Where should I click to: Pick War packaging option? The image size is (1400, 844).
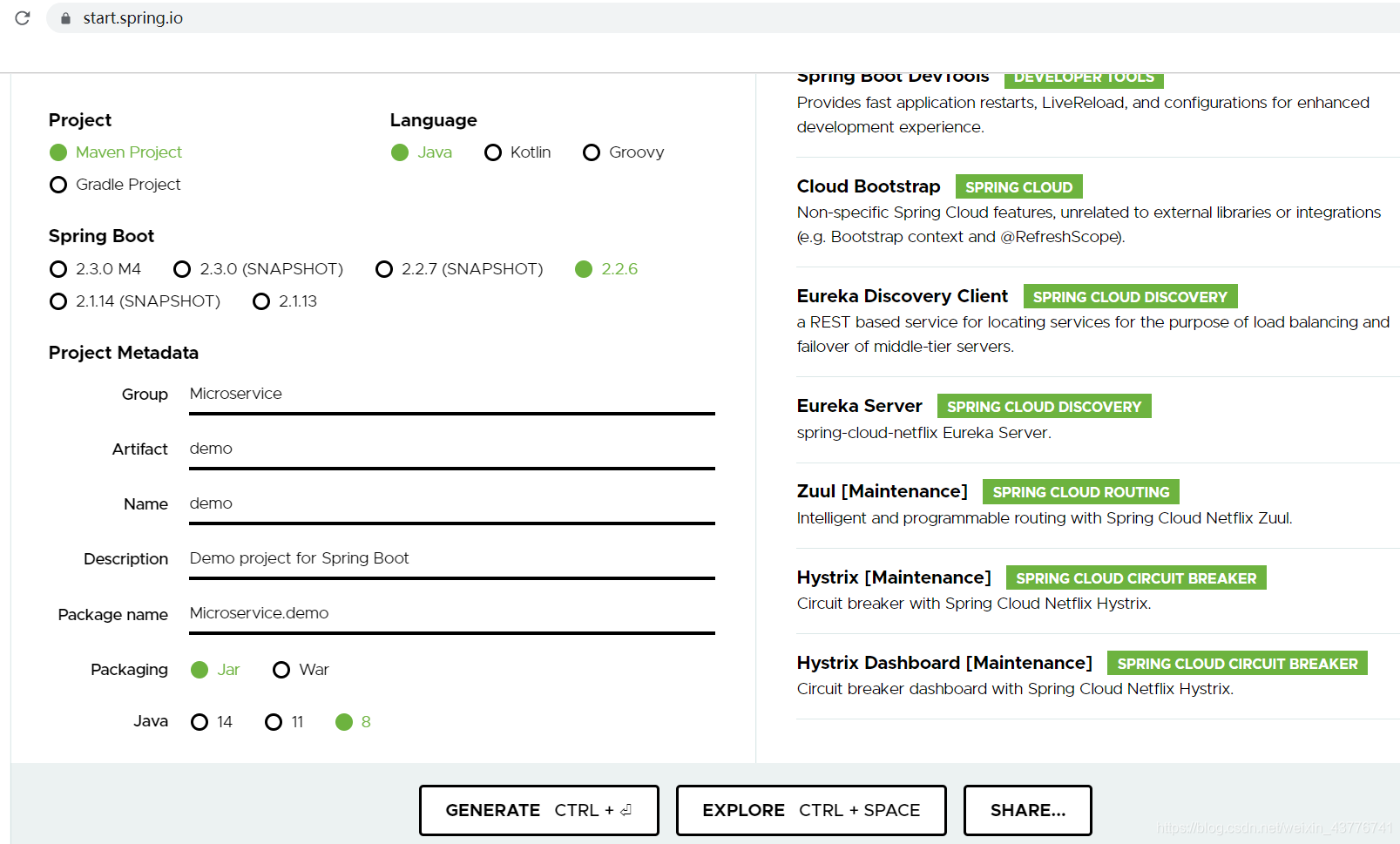[301, 670]
